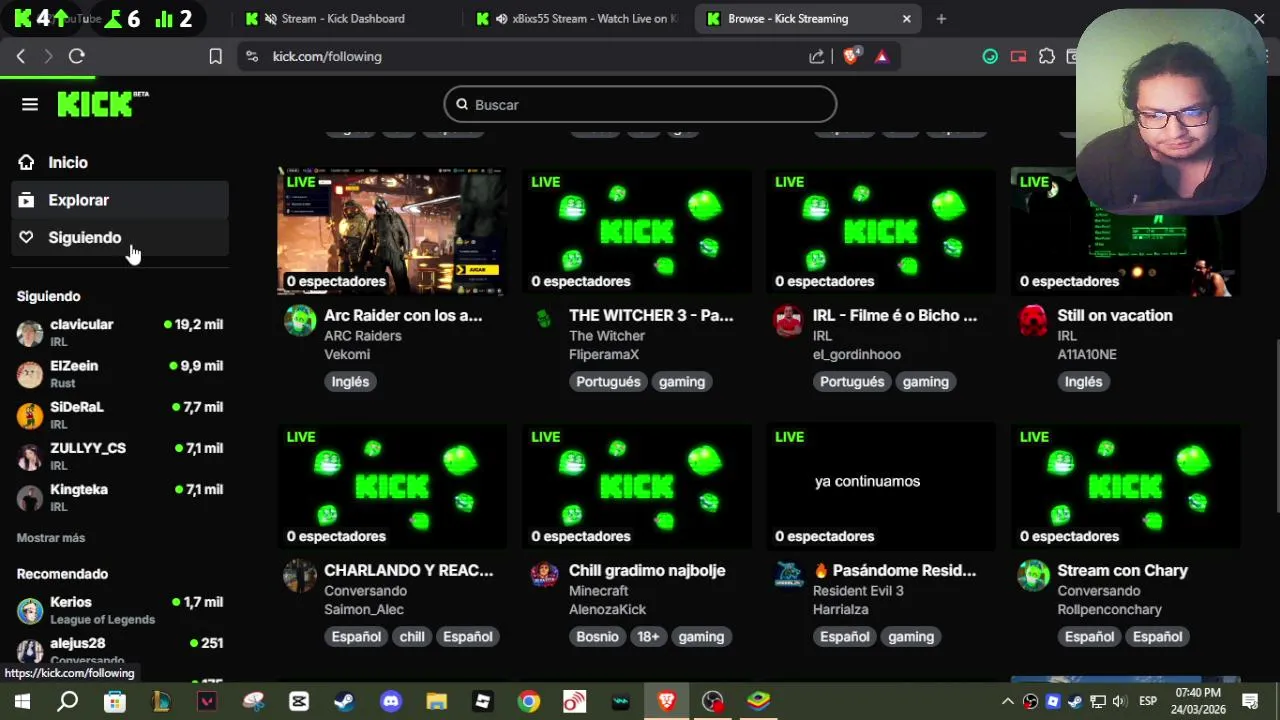Open the ARC Raiders stream thumbnail

tap(392, 231)
